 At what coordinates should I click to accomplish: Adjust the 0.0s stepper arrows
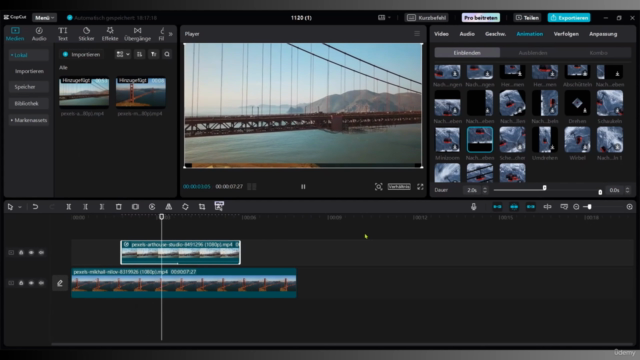tap(627, 190)
